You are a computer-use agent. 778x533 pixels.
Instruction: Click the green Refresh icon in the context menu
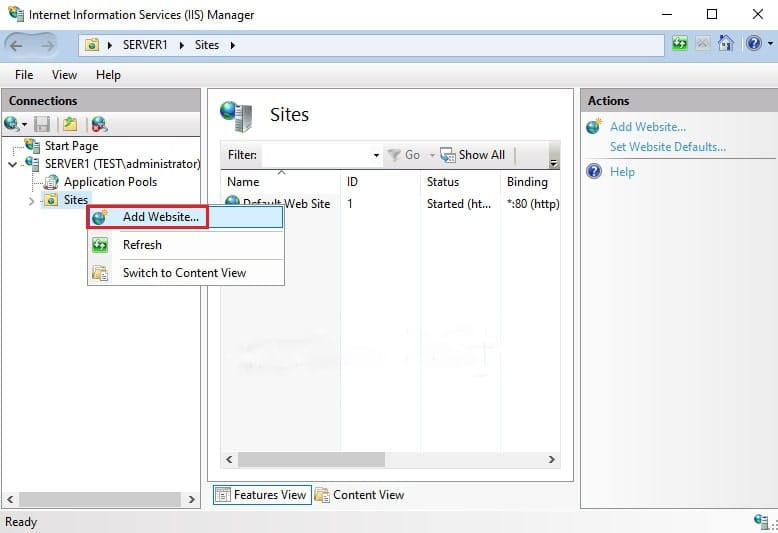pyautogui.click(x=100, y=245)
